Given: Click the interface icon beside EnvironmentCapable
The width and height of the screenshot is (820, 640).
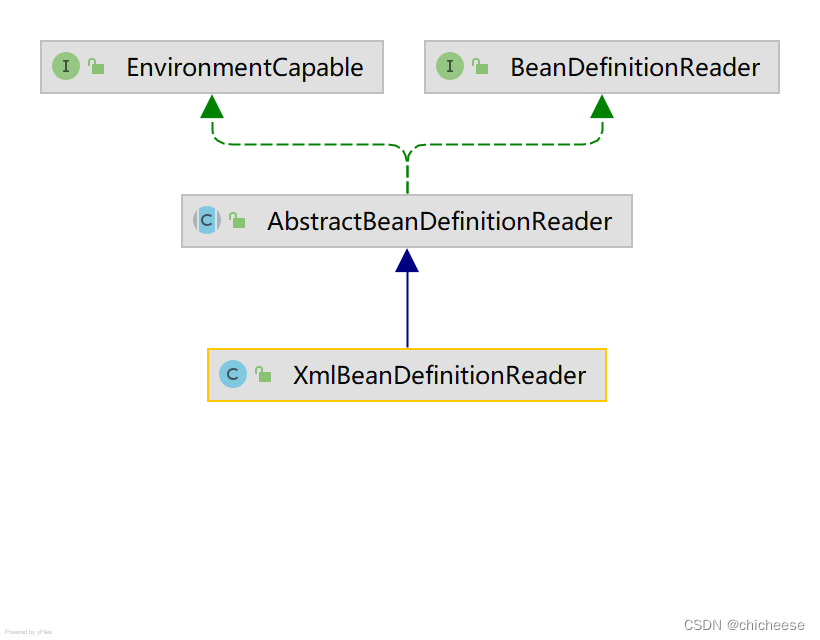Looking at the screenshot, I should click(x=66, y=66).
